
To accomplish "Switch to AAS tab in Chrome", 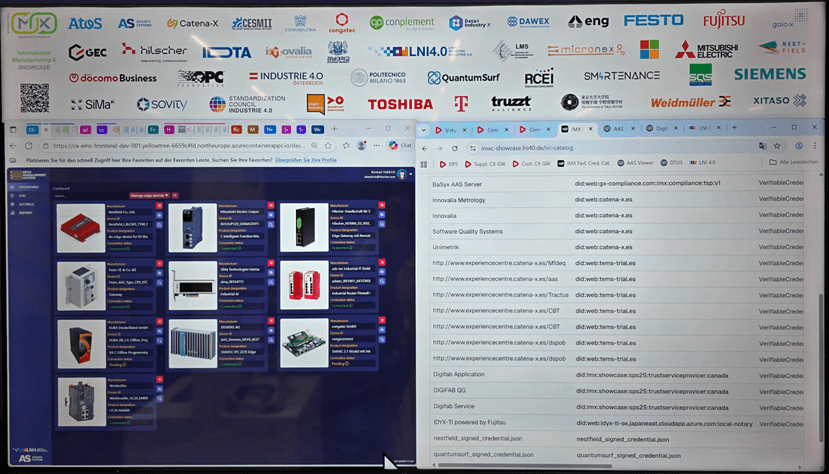I will click(x=619, y=128).
